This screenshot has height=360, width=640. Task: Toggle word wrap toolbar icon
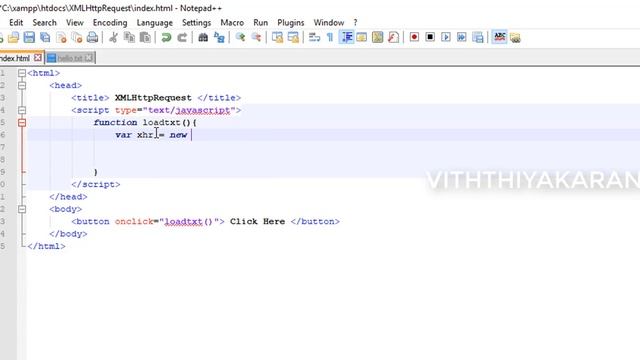(314, 38)
